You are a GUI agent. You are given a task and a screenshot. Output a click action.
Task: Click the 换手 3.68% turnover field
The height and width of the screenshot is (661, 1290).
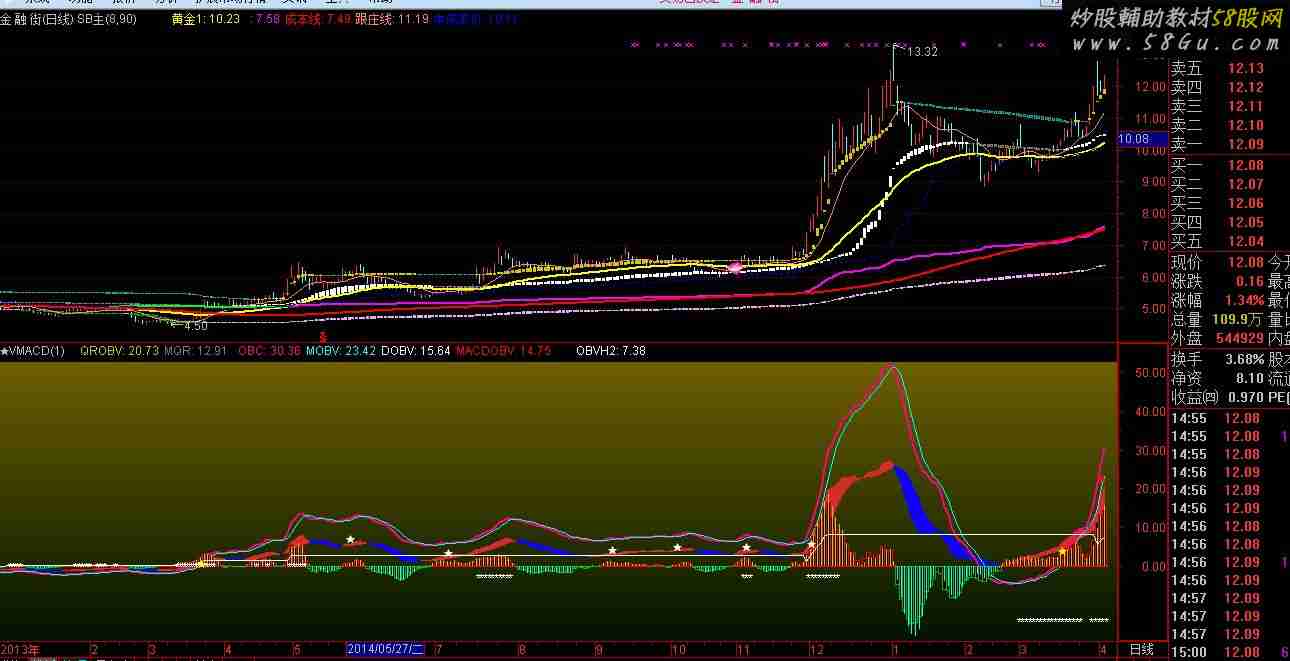(x=1218, y=359)
